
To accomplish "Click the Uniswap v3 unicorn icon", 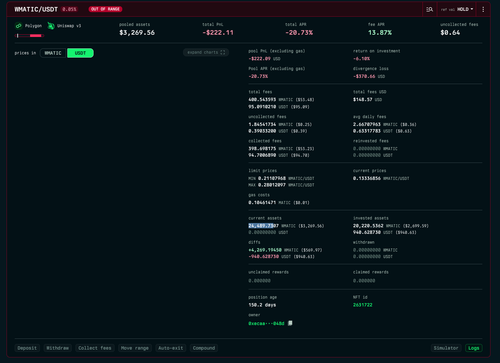I will point(51,26).
